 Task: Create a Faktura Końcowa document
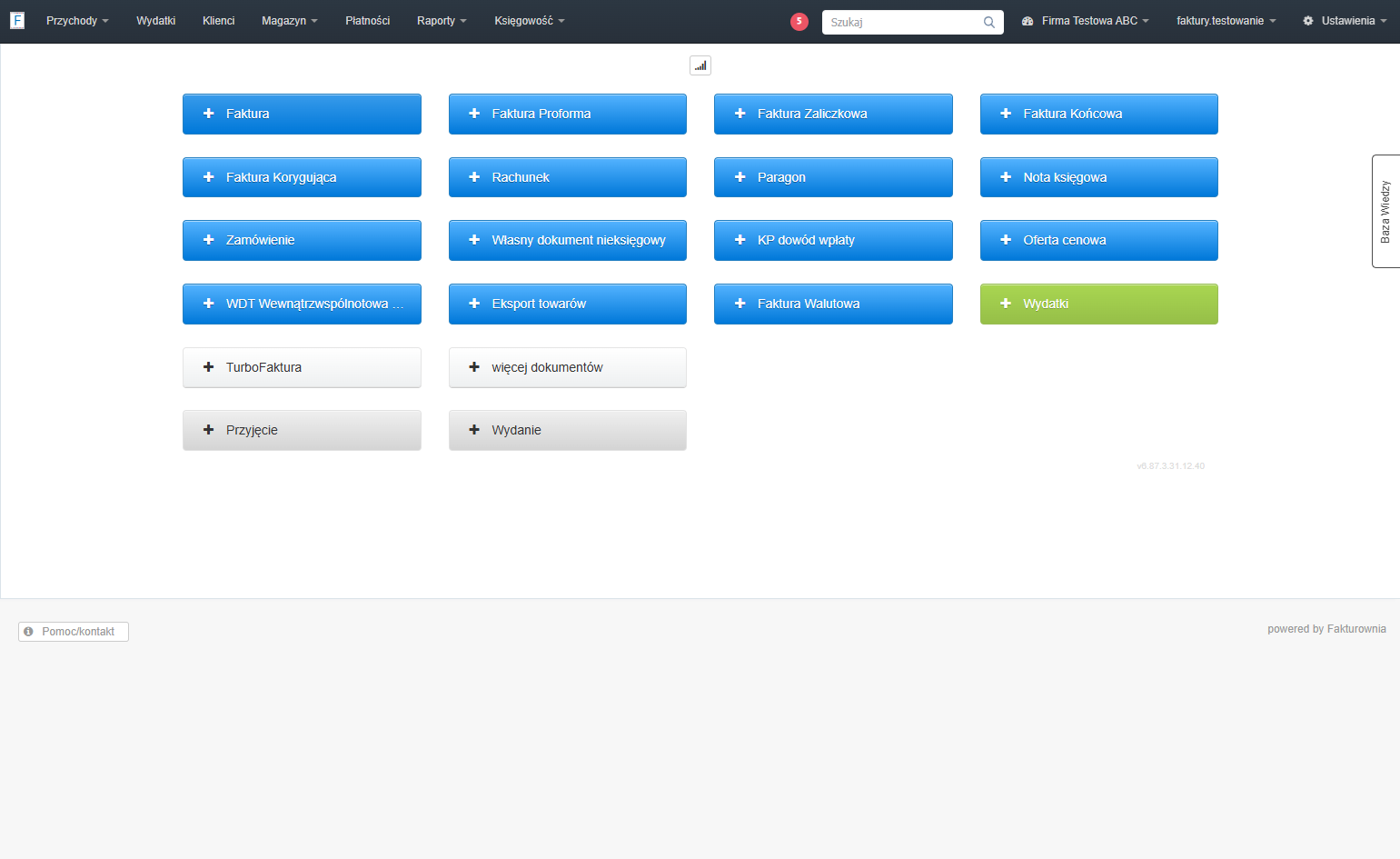click(1099, 114)
